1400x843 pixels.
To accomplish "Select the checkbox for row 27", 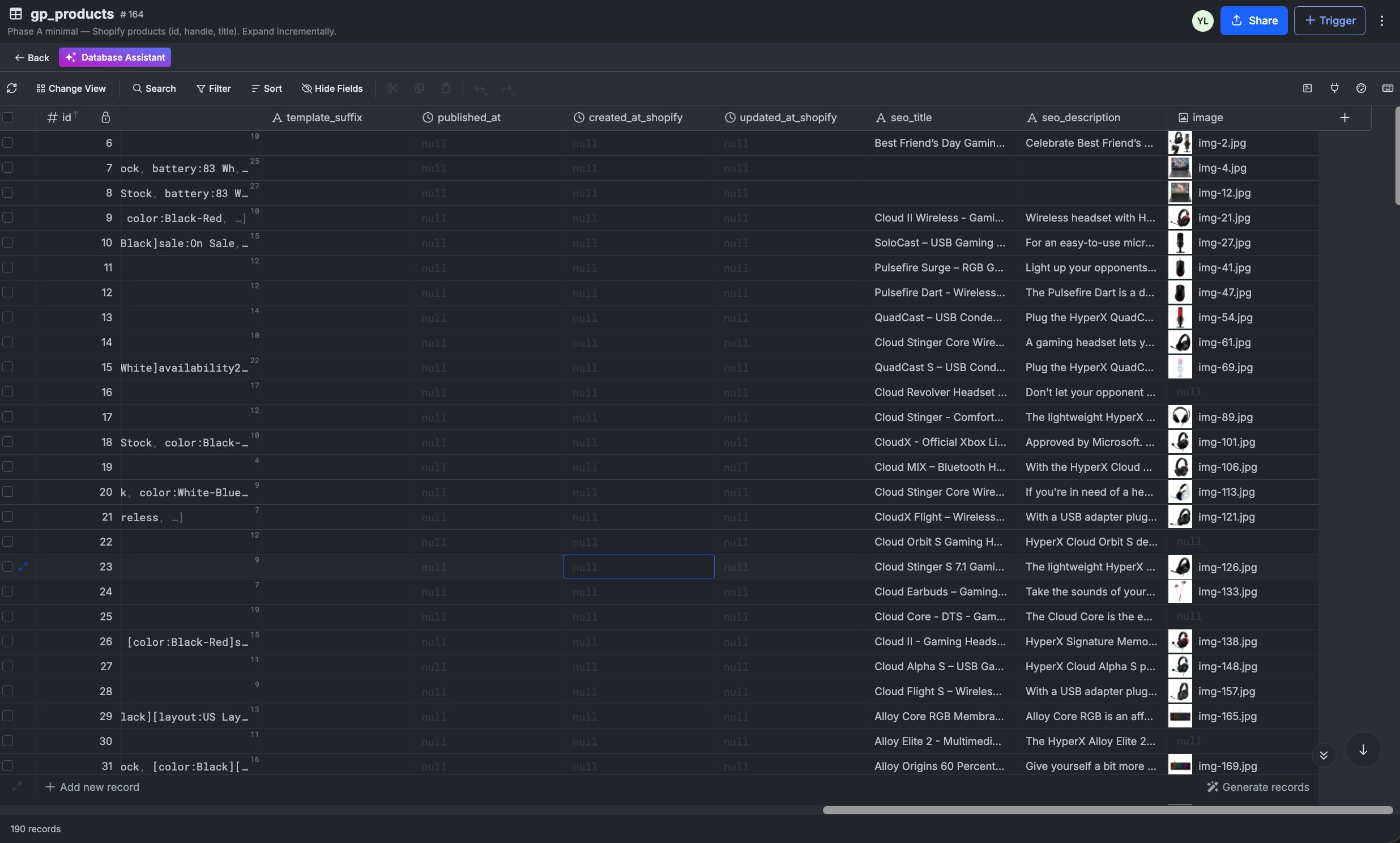I will [8, 666].
